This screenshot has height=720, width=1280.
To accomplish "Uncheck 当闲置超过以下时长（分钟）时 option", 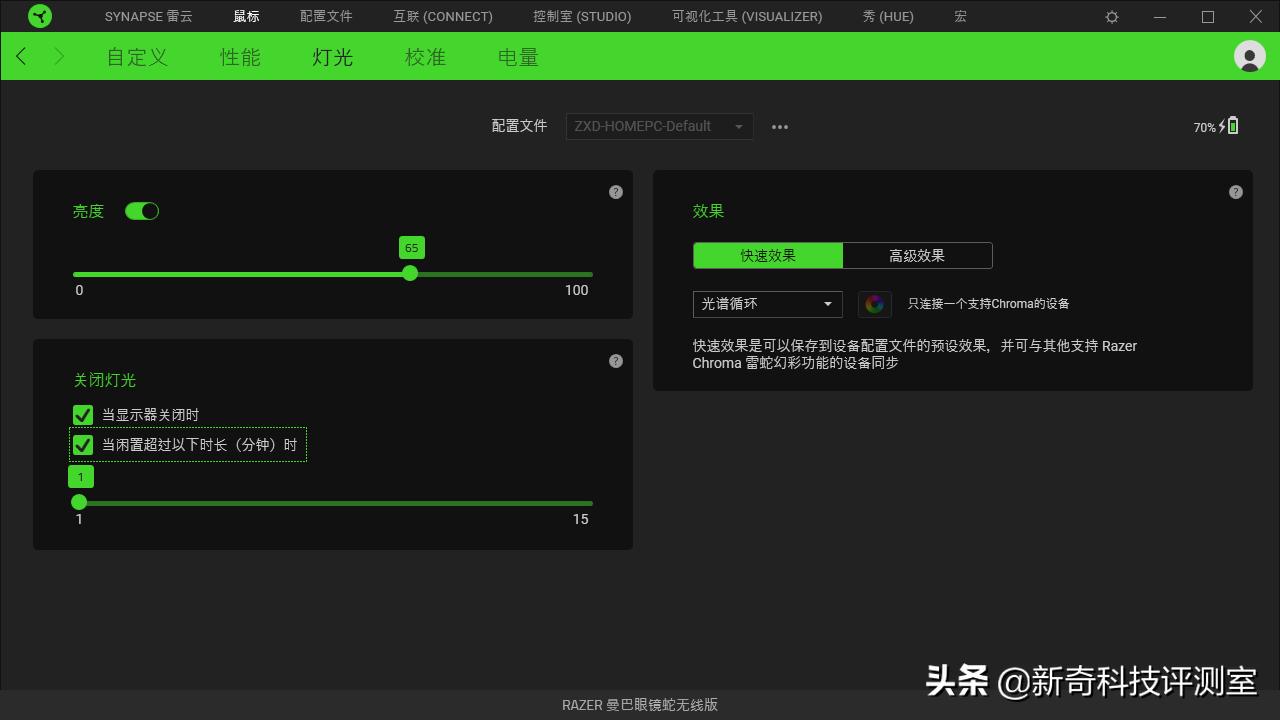I will tap(82, 444).
